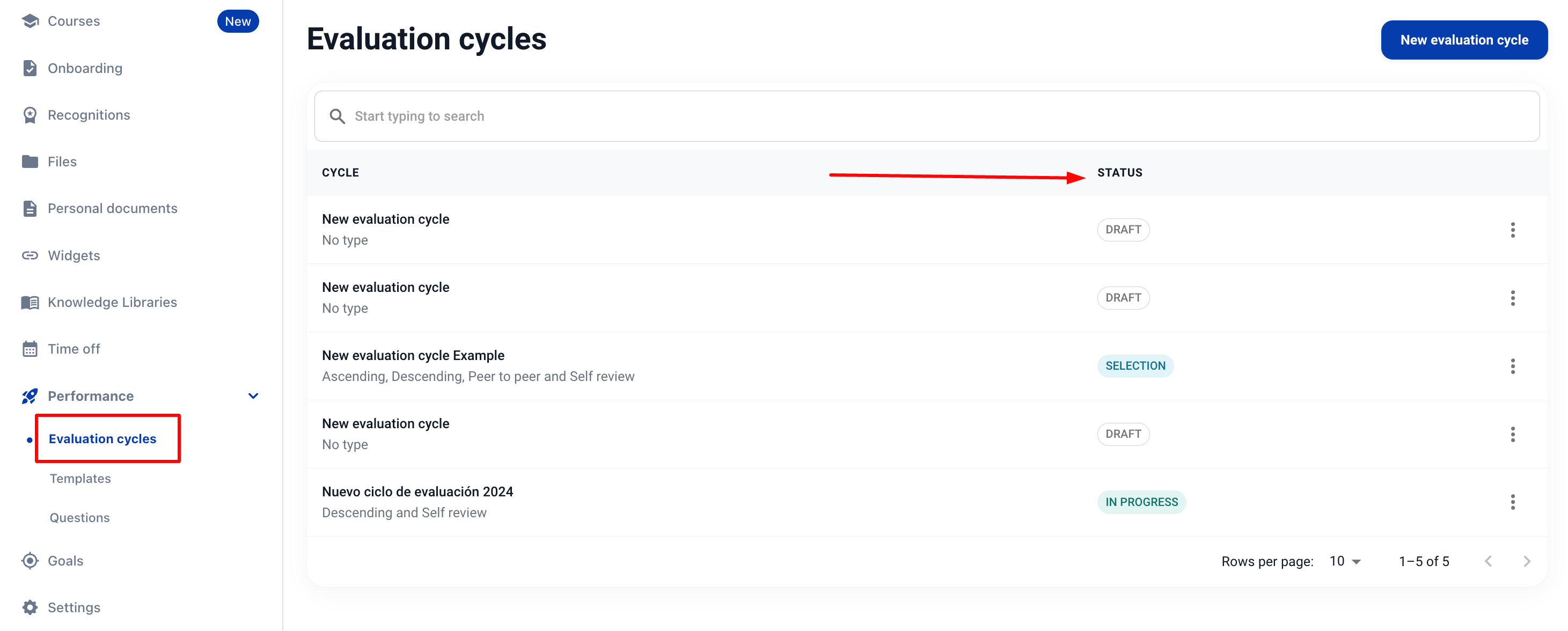
Task: Open options menu for New evaluation cycle Example
Action: point(1513,366)
